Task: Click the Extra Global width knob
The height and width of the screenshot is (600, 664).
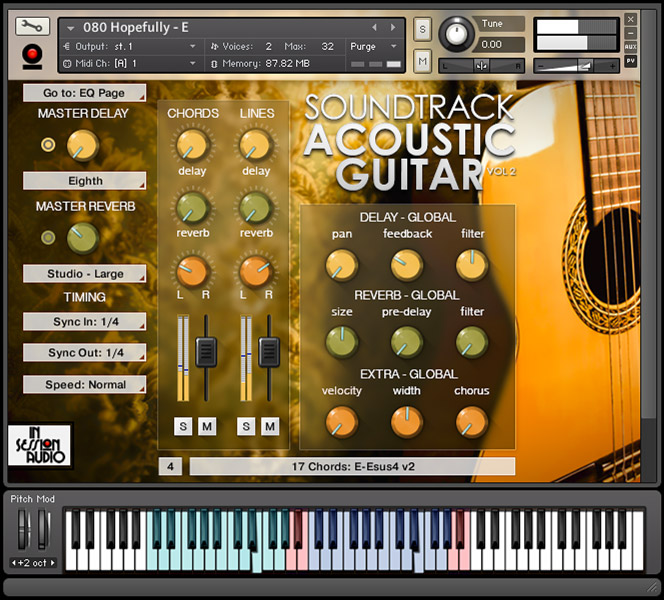Action: click(407, 422)
